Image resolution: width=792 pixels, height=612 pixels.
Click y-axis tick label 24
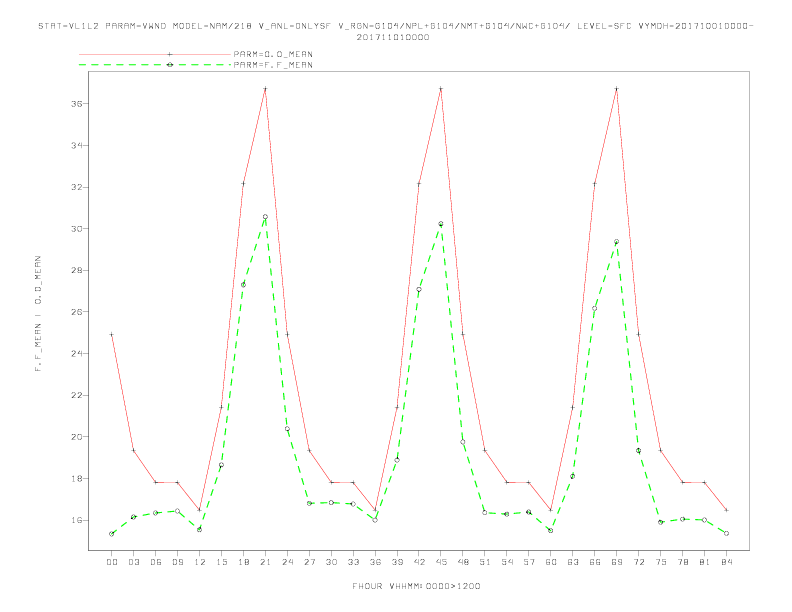click(x=77, y=353)
